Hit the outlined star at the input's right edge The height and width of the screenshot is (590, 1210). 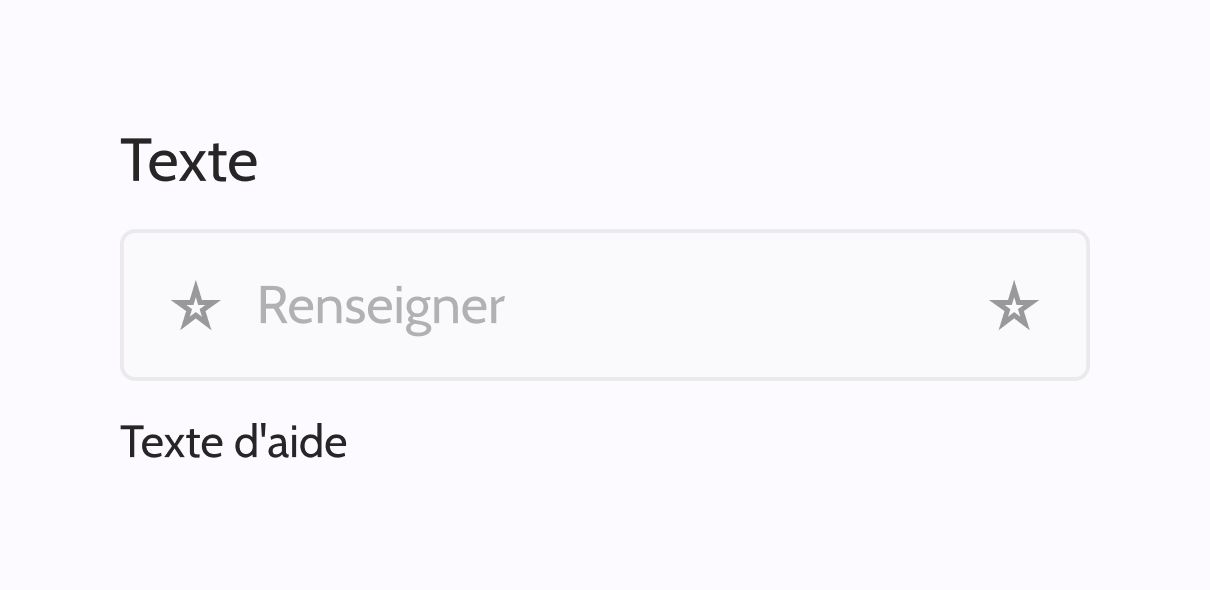coord(1014,306)
